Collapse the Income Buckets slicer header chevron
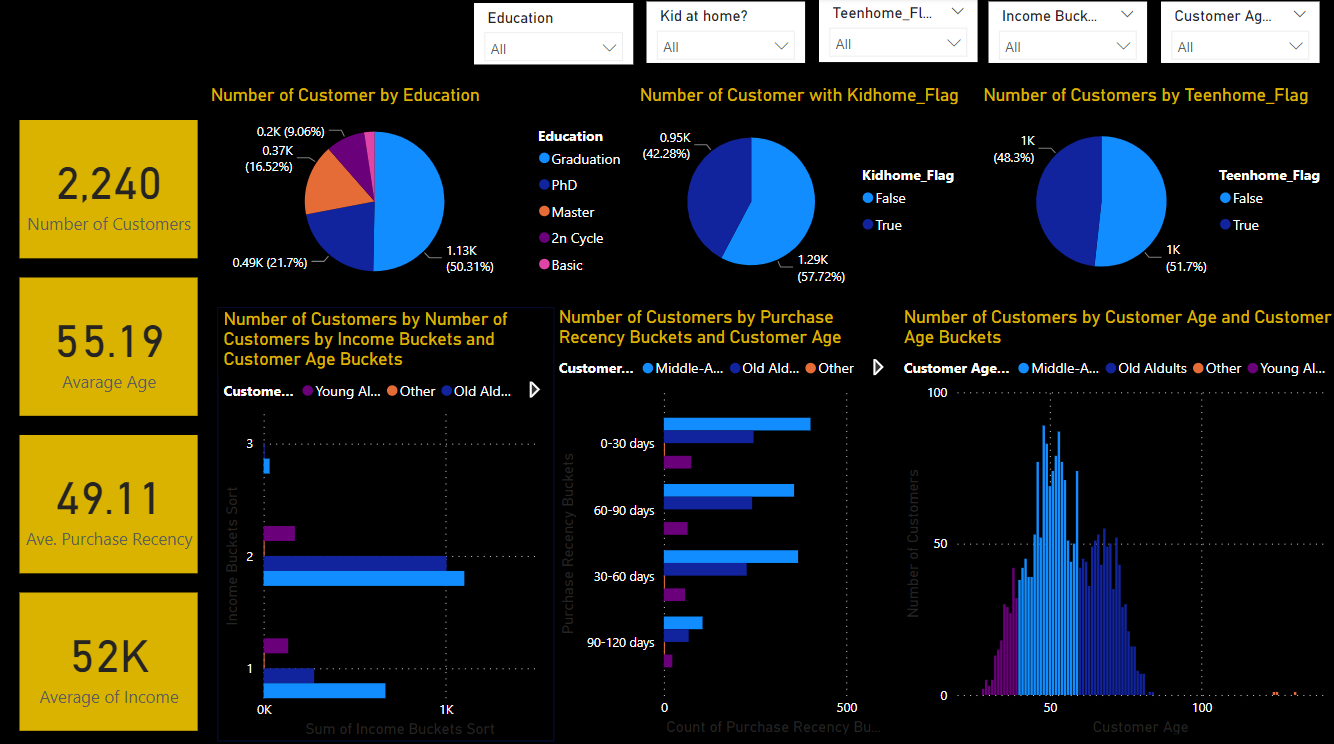The image size is (1334, 744). [1127, 15]
